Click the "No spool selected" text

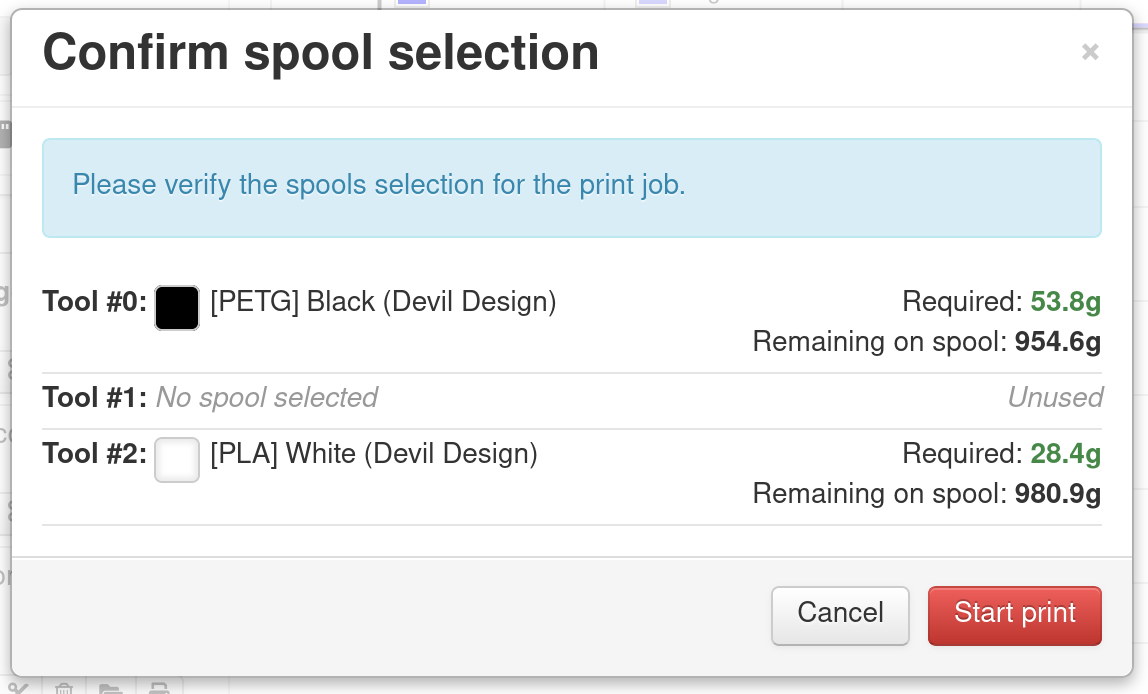click(x=267, y=398)
